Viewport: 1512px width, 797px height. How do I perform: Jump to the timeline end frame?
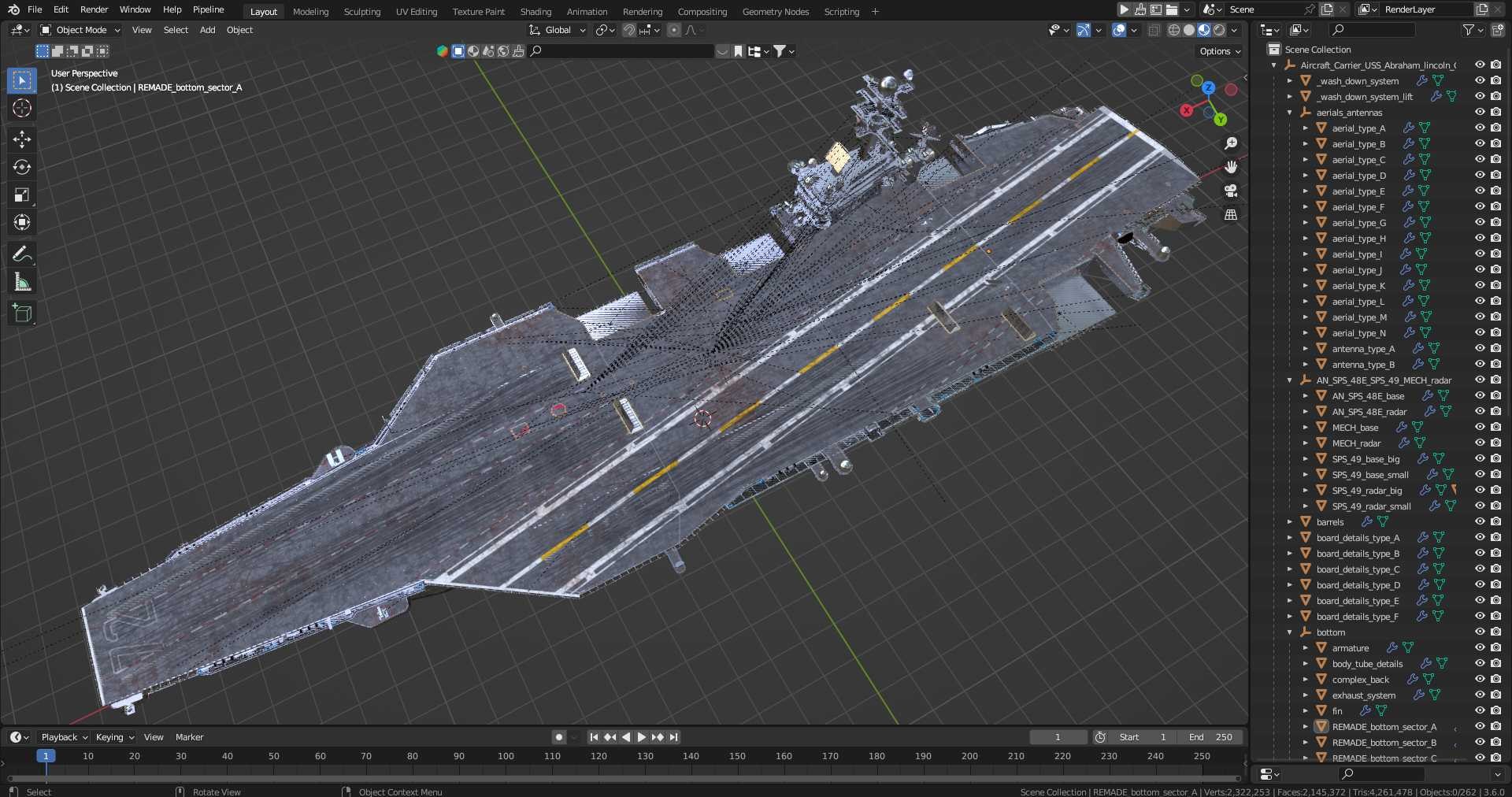pos(673,737)
